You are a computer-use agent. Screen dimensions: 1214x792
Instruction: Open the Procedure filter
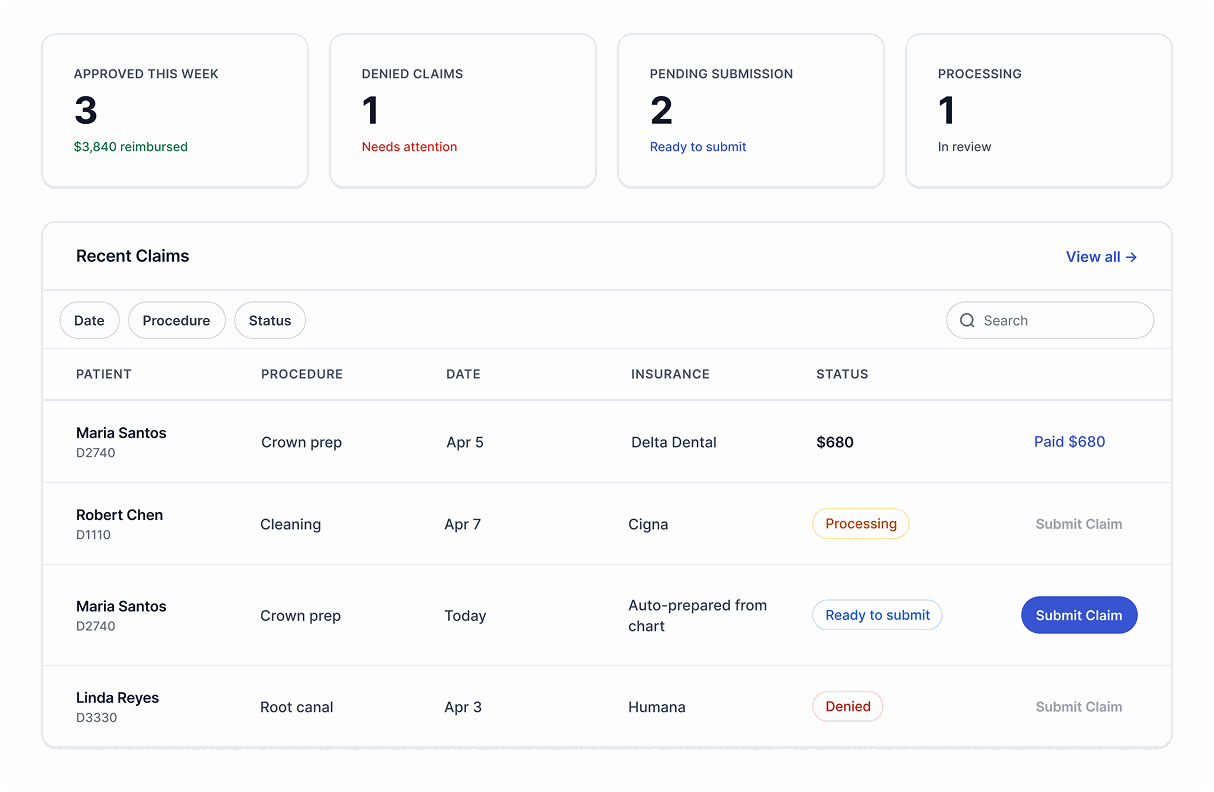[x=176, y=321]
